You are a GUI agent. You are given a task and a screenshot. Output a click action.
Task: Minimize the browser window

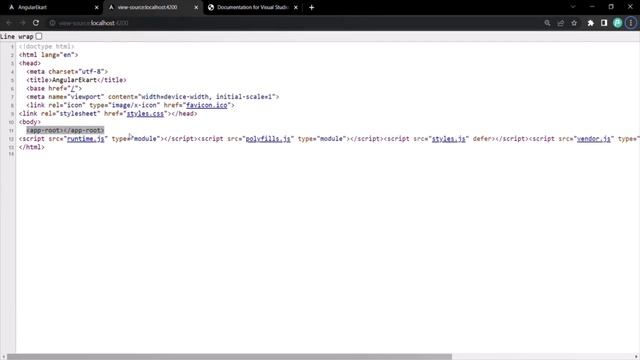[x=592, y=7]
